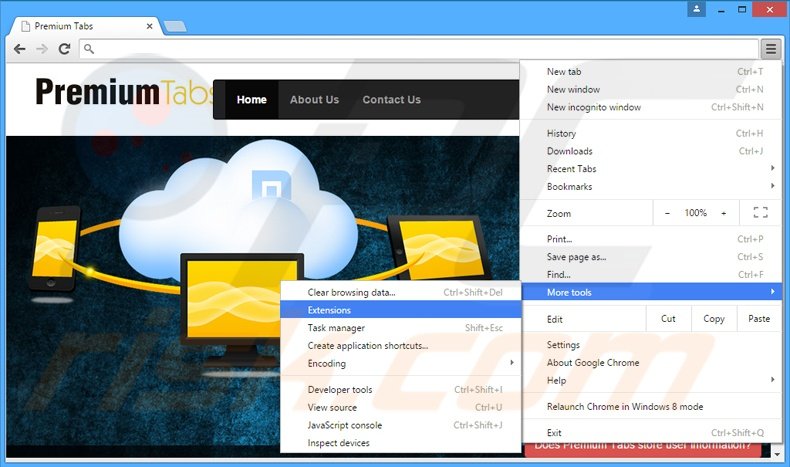
Task: Open Settings from Chrome menu
Action: pyautogui.click(x=651, y=345)
